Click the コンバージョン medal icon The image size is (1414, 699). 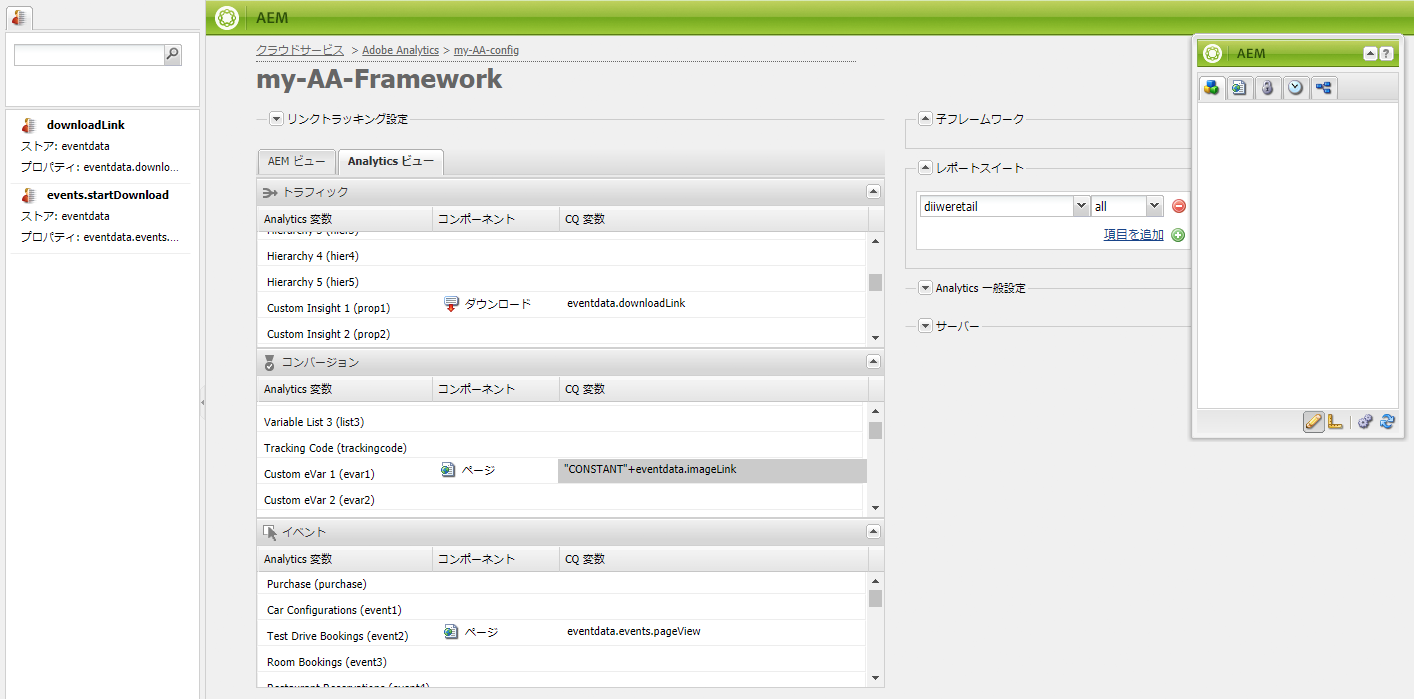269,362
